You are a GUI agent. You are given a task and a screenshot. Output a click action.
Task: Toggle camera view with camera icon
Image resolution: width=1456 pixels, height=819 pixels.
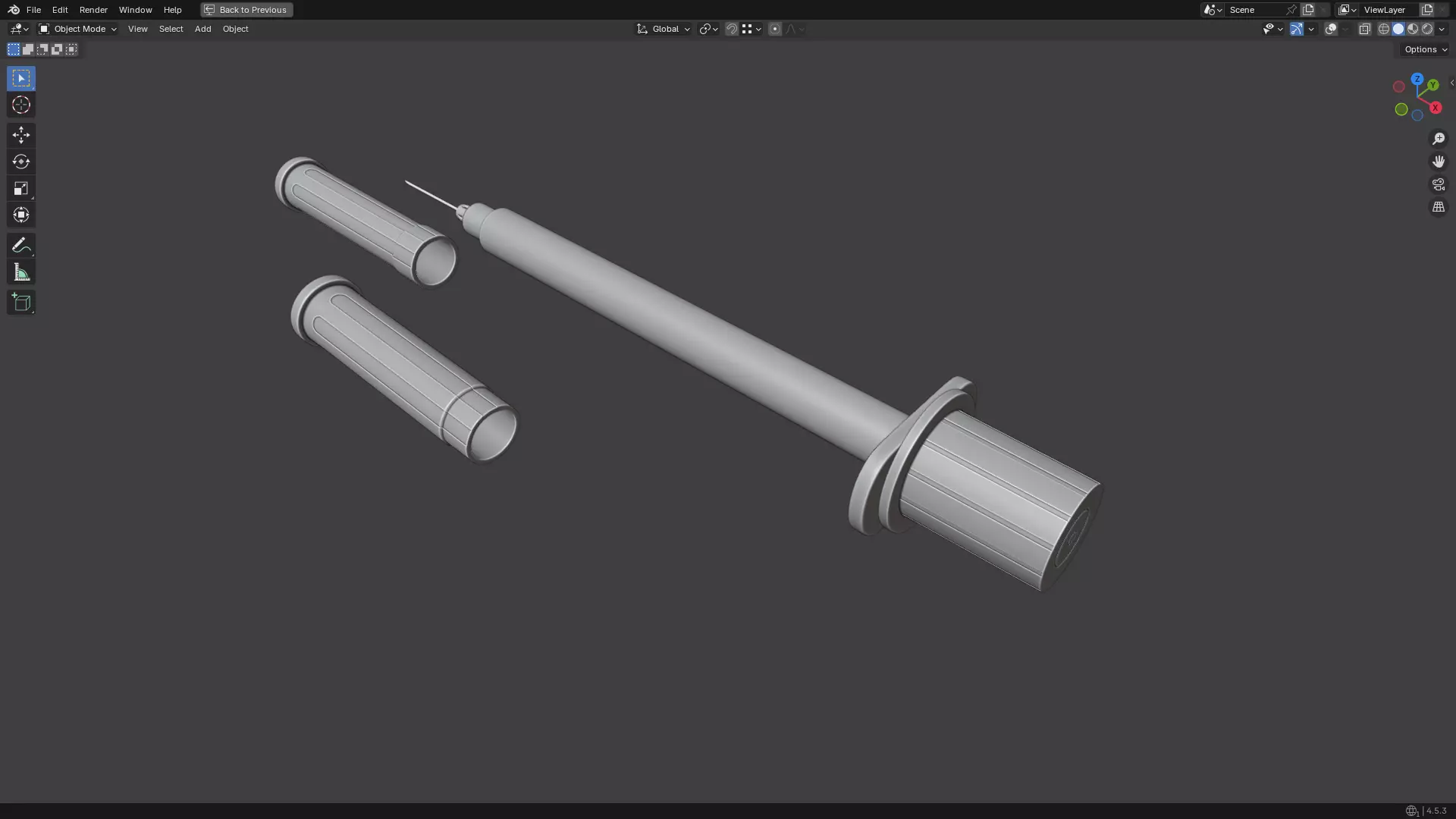[x=1439, y=184]
